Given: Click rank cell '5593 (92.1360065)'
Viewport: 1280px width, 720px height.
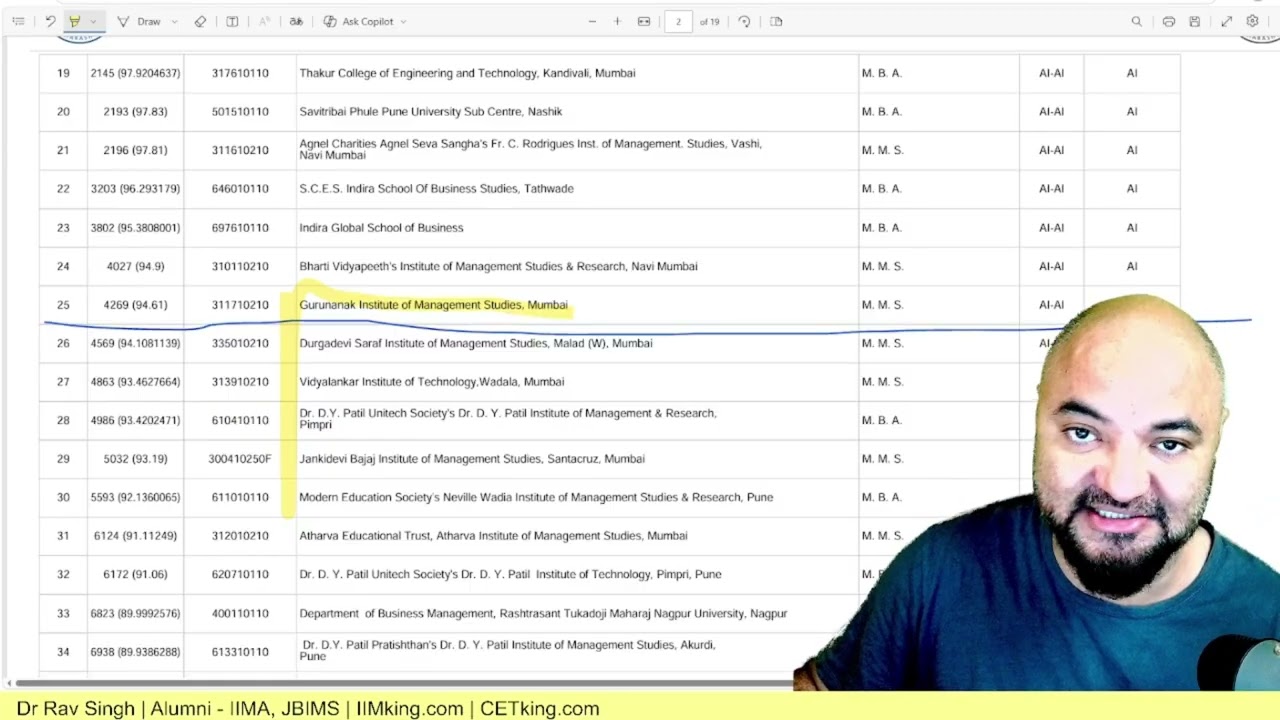Looking at the screenshot, I should 135,497.
